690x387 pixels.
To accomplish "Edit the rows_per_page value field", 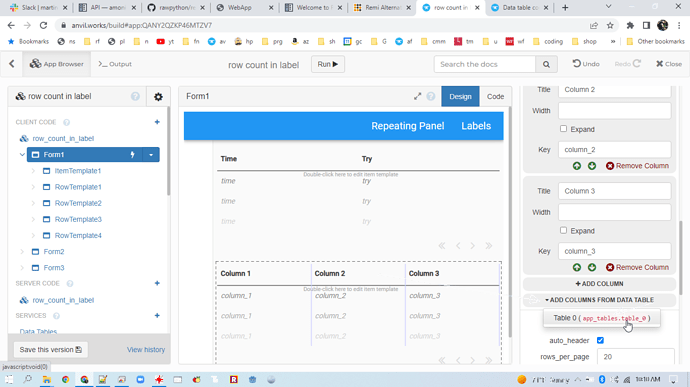I will pyautogui.click(x=635, y=357).
